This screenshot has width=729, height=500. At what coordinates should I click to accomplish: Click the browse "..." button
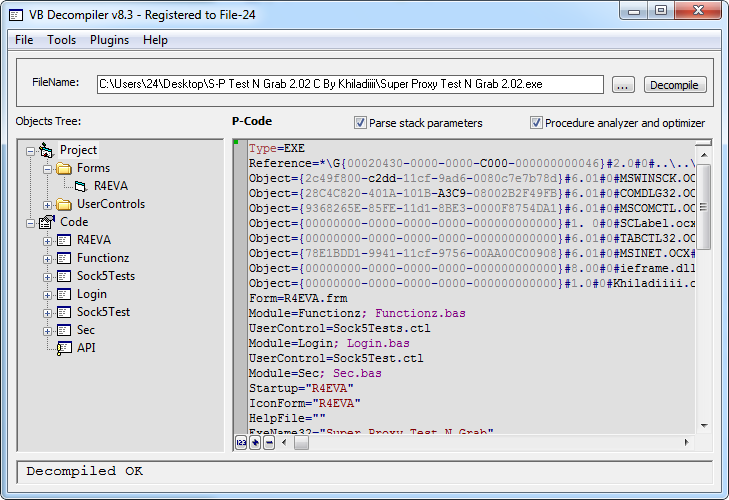(x=623, y=85)
